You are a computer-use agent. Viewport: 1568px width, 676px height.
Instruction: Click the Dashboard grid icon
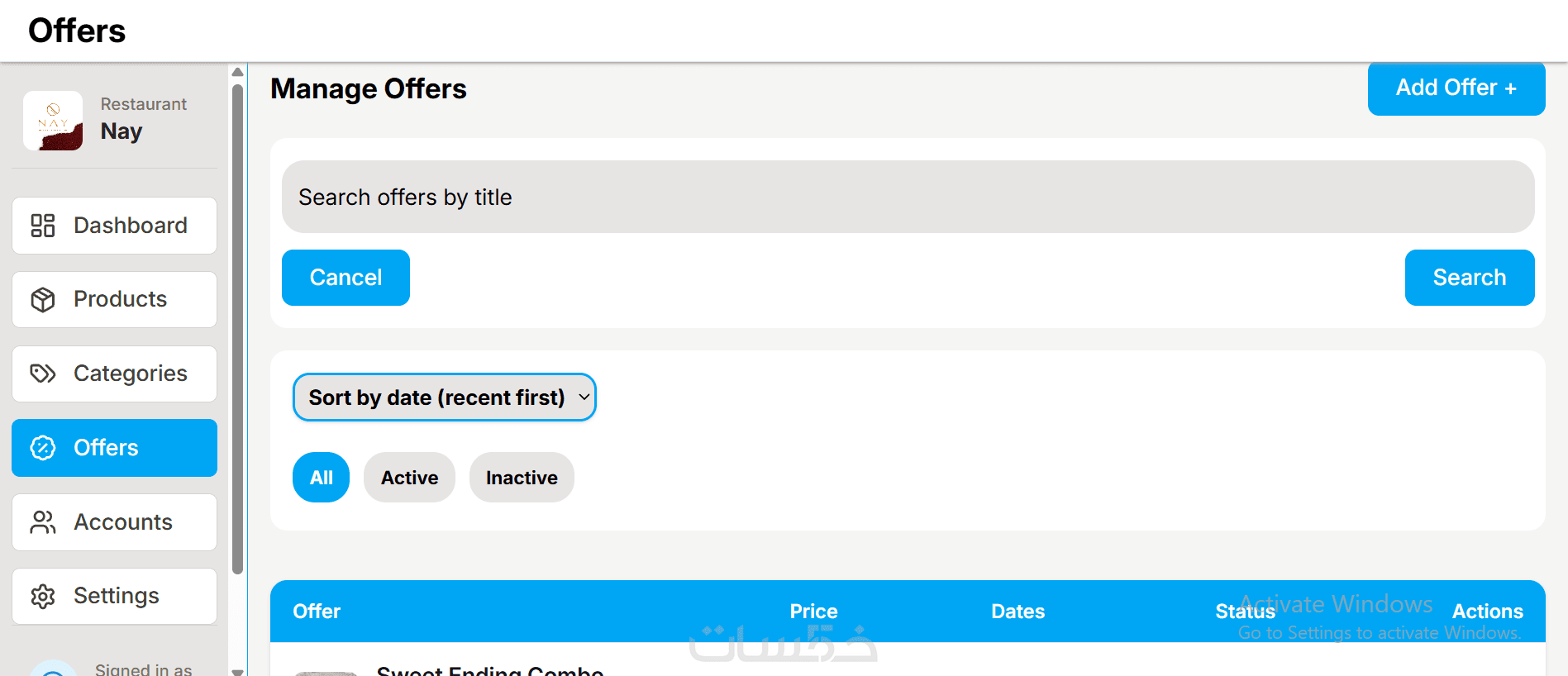pos(43,226)
